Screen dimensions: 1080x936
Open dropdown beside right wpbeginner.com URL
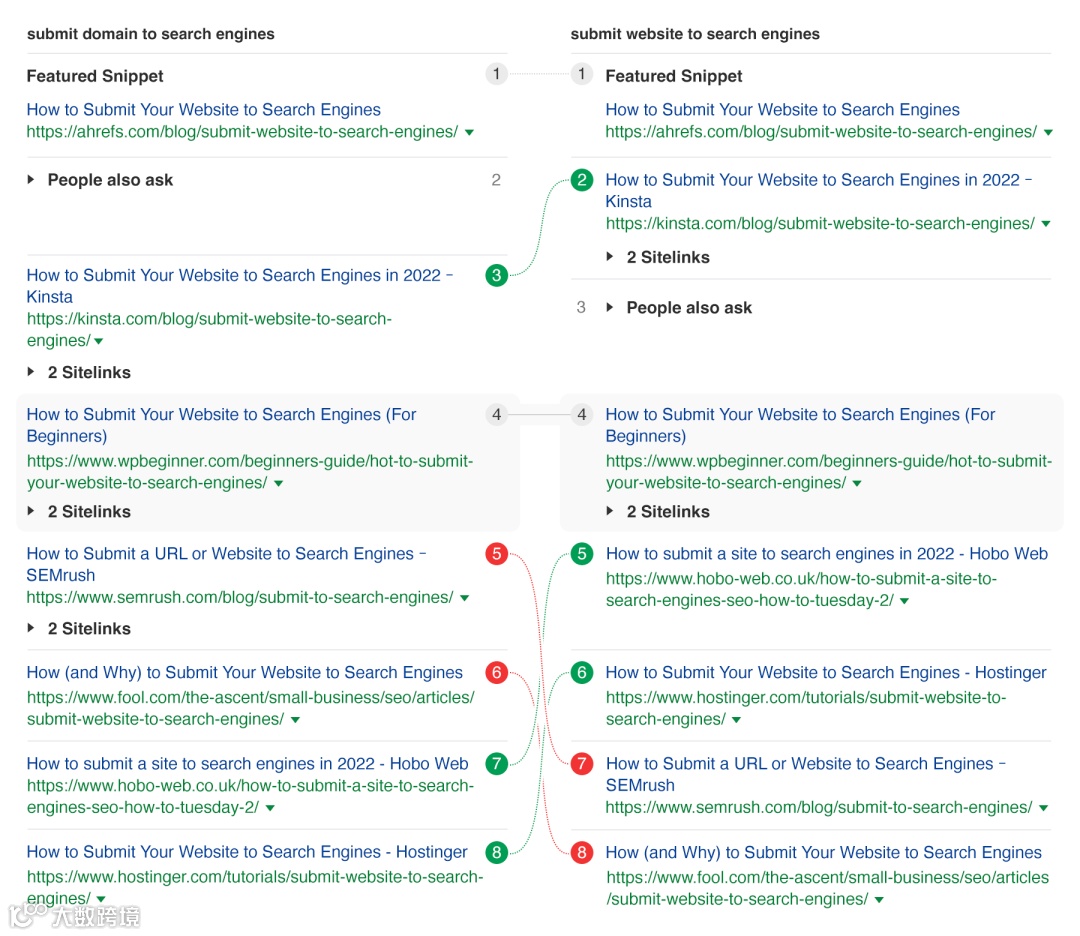857,483
